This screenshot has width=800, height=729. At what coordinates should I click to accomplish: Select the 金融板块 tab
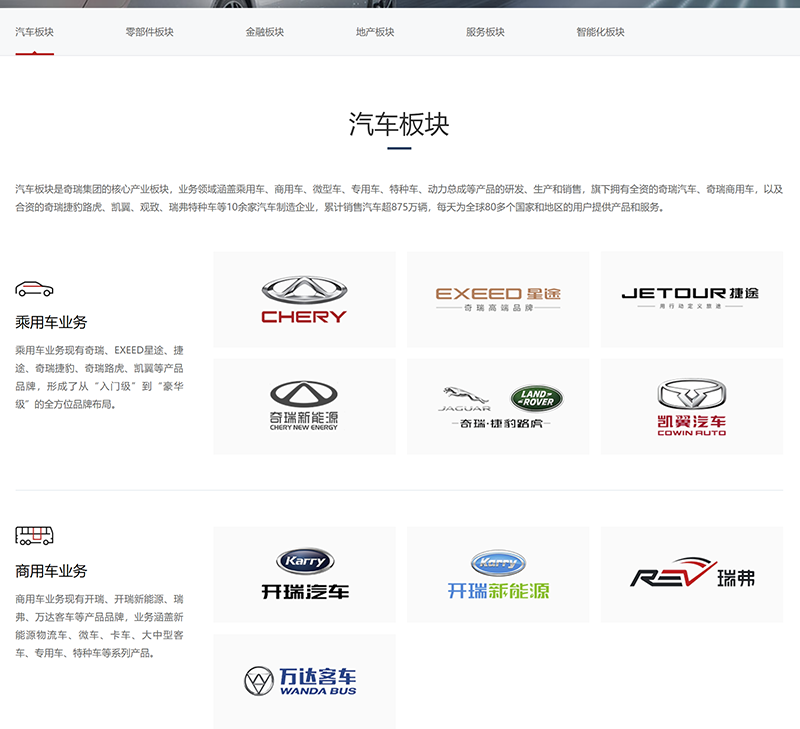click(x=264, y=32)
